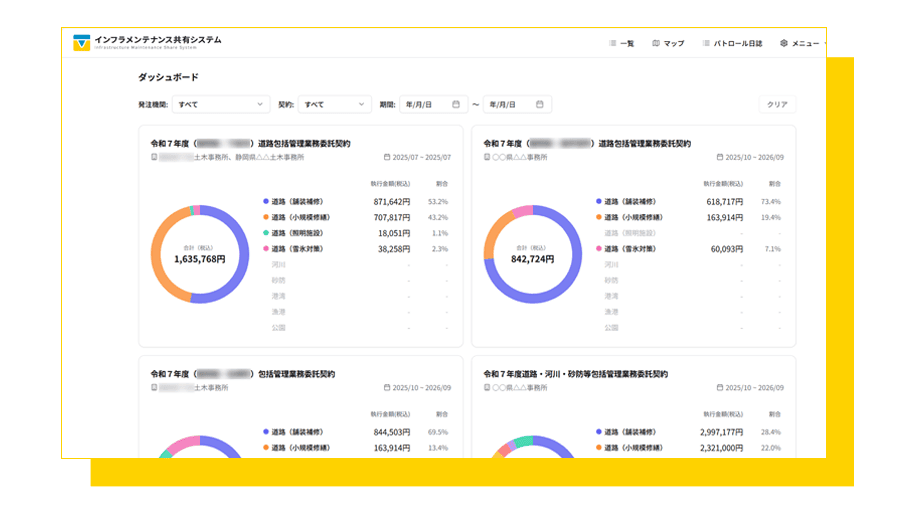Click the calendar icon in the 844,503円 card
Screen dimensions: 916x515
click(387, 388)
